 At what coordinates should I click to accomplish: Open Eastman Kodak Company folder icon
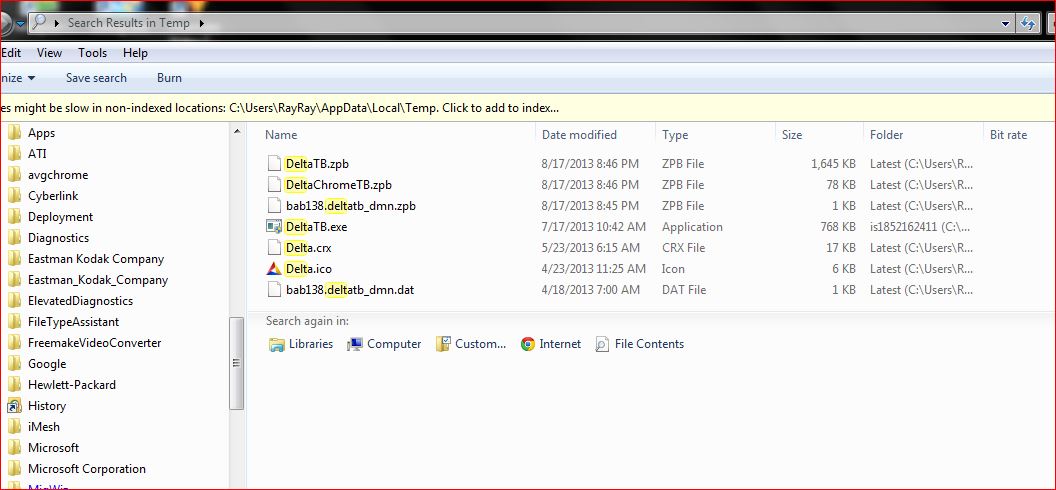[14, 258]
